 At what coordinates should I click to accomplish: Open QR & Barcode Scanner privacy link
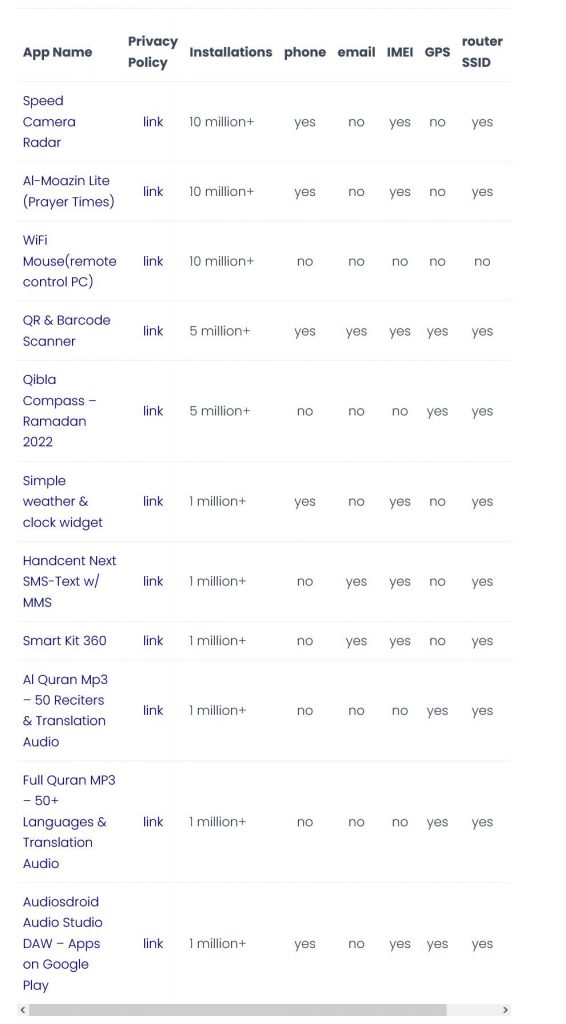click(x=153, y=330)
